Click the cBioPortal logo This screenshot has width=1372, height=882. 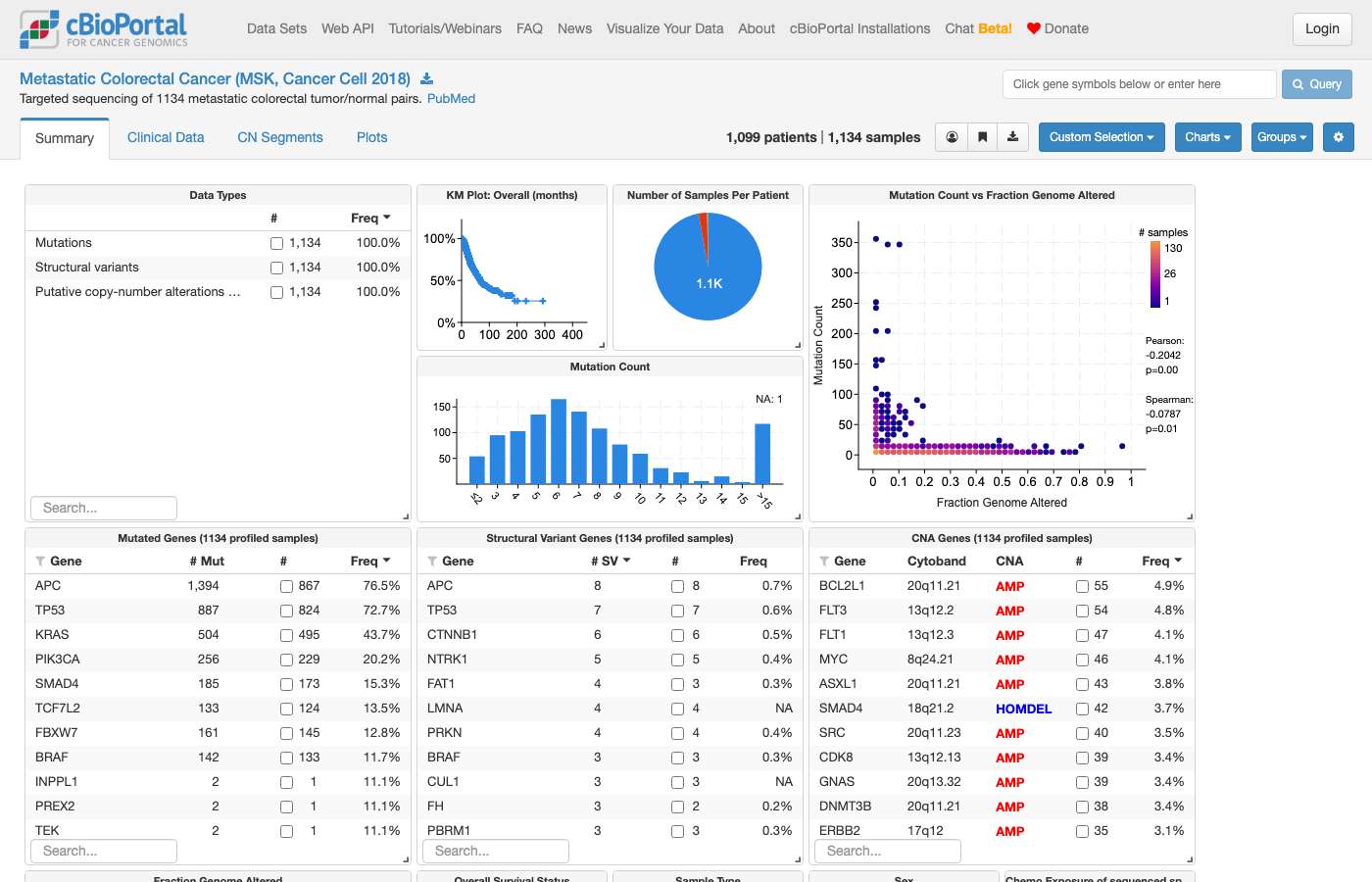[103, 29]
